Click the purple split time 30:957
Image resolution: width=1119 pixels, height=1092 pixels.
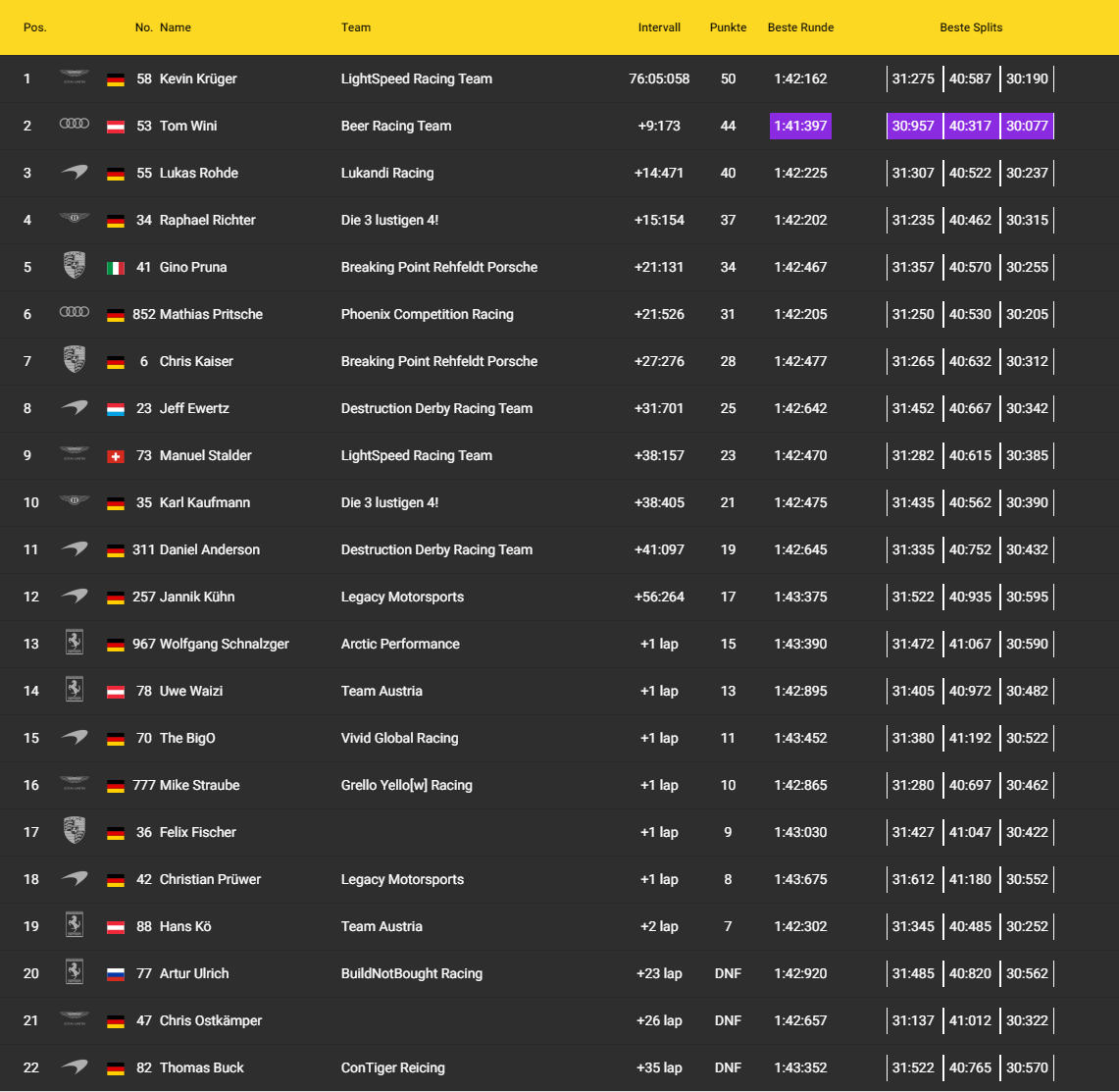[913, 126]
